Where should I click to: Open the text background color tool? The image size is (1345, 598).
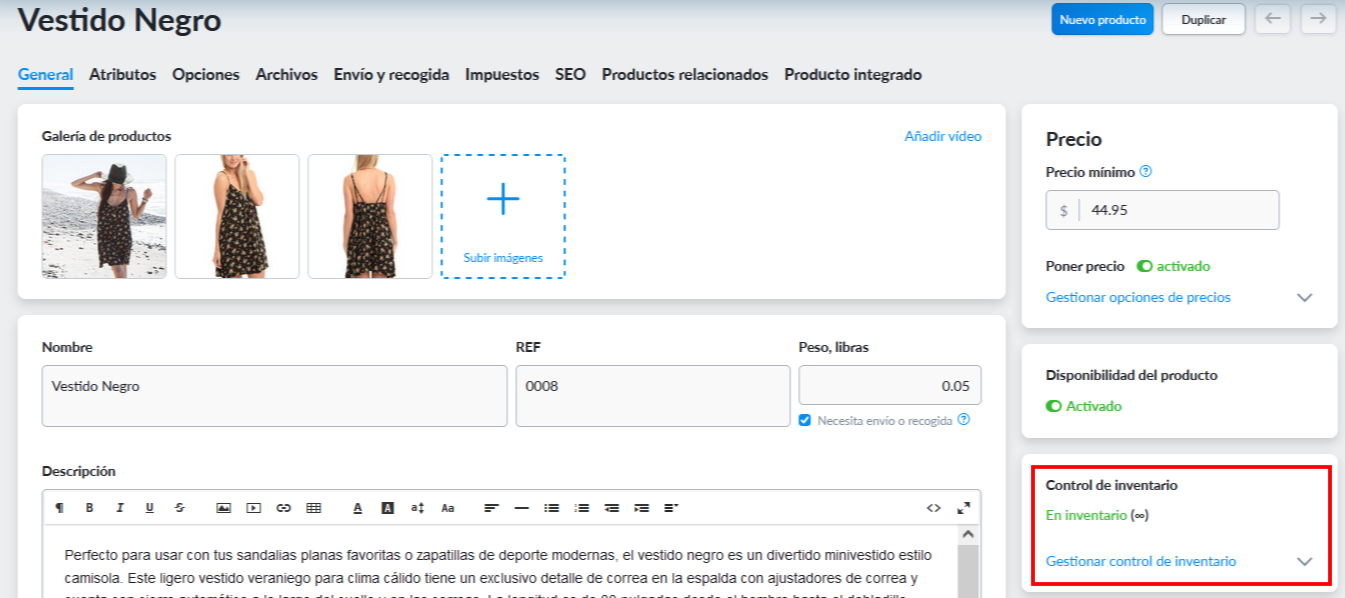(388, 508)
